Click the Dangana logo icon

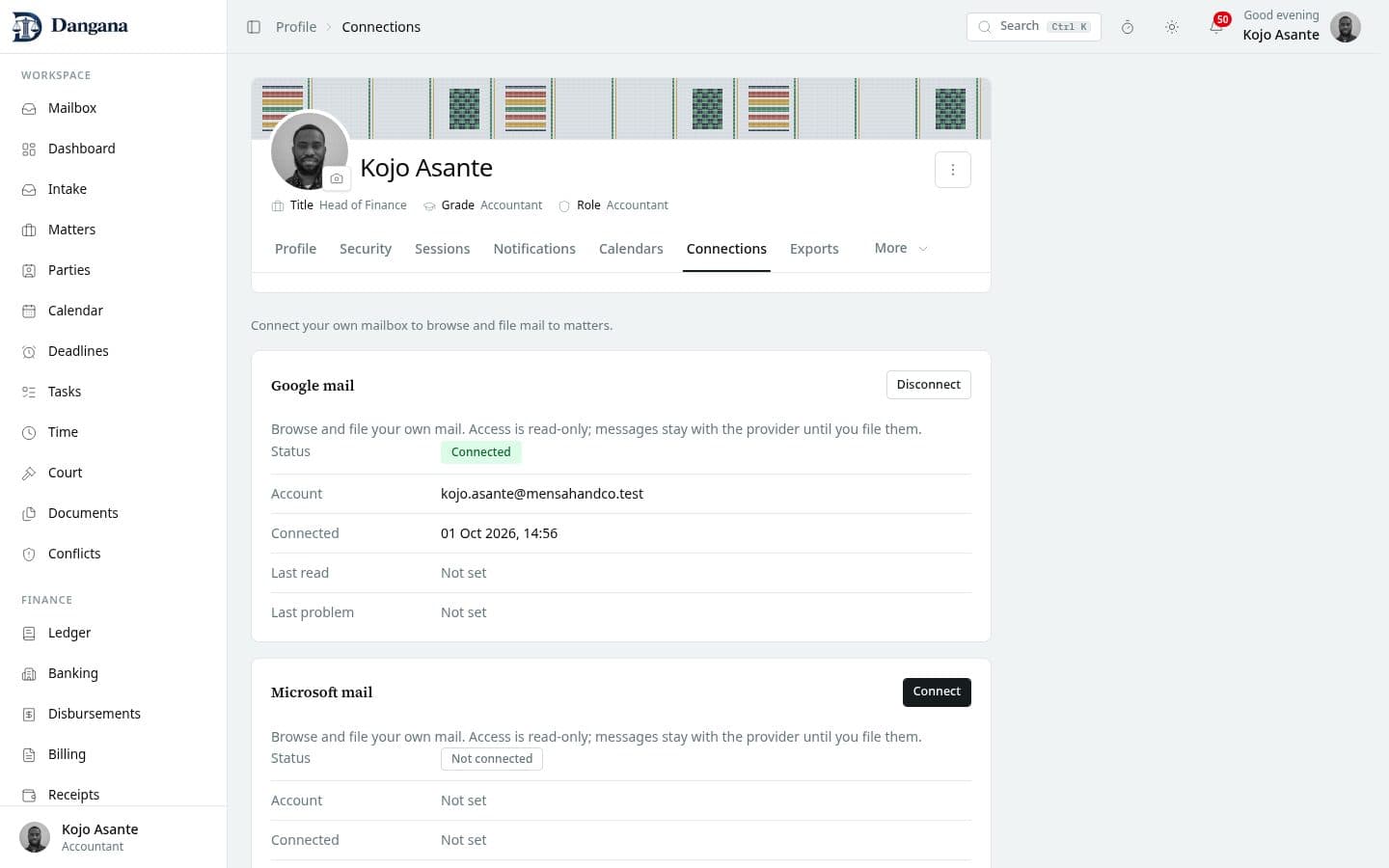click(26, 27)
